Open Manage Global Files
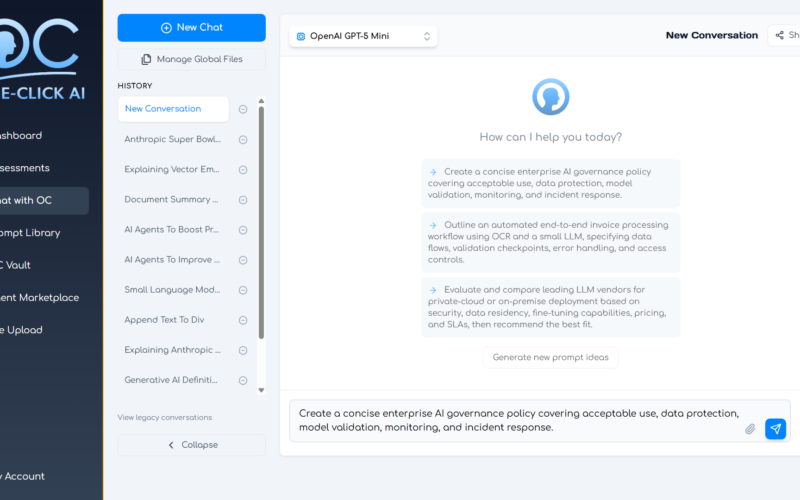This screenshot has height=500, width=800. click(192, 59)
